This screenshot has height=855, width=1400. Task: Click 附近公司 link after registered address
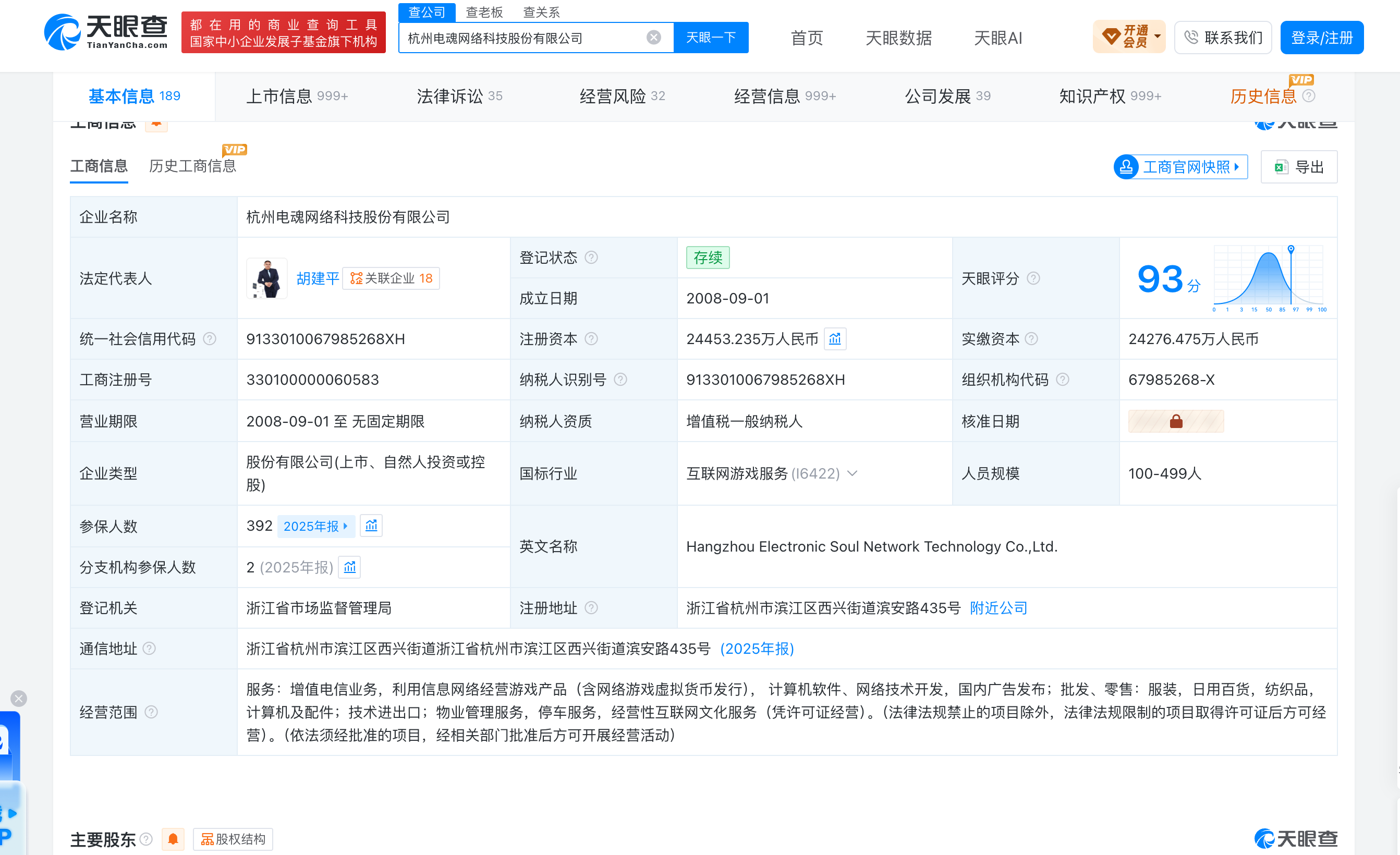coord(999,608)
